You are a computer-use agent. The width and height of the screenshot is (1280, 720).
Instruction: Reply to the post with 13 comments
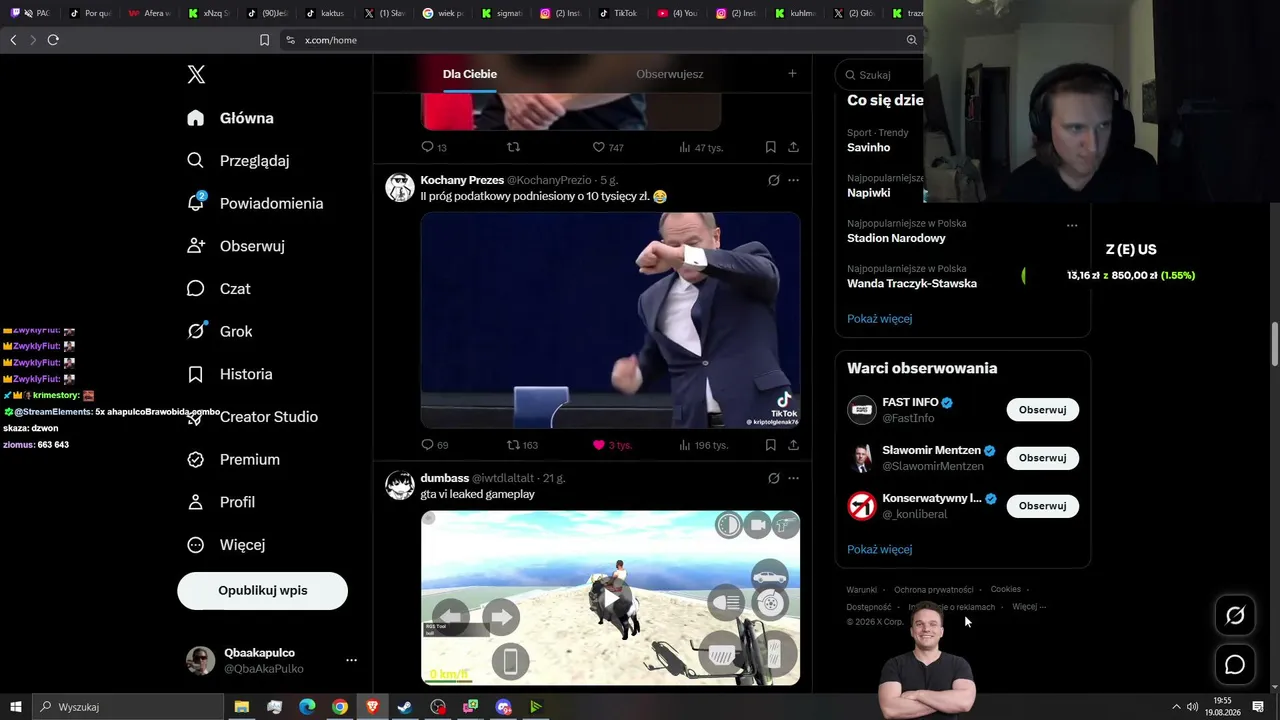433,147
